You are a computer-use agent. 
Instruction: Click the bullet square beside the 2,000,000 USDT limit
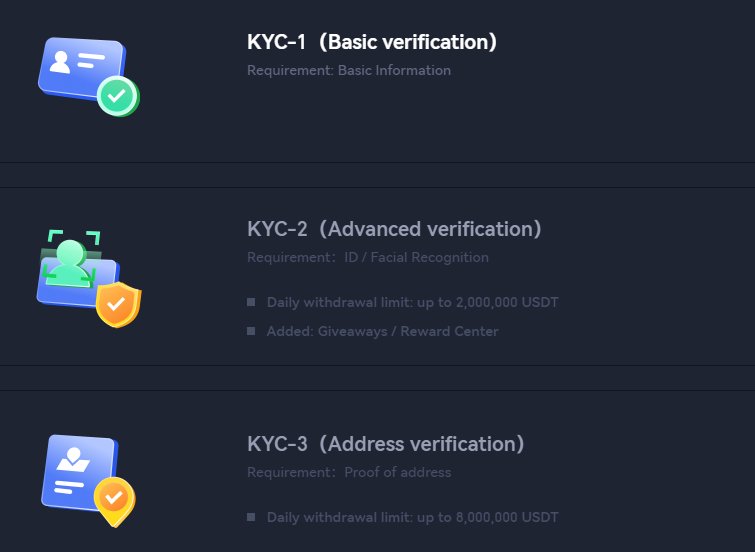pos(251,302)
